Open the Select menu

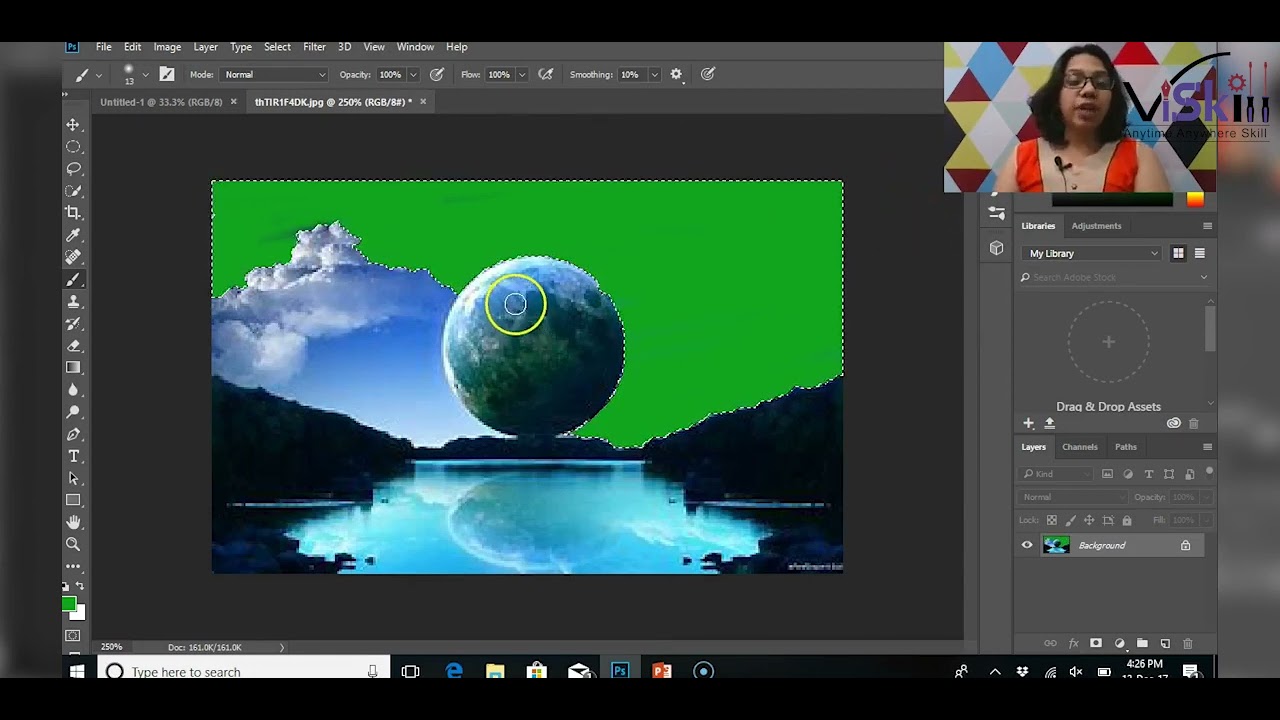point(277,47)
